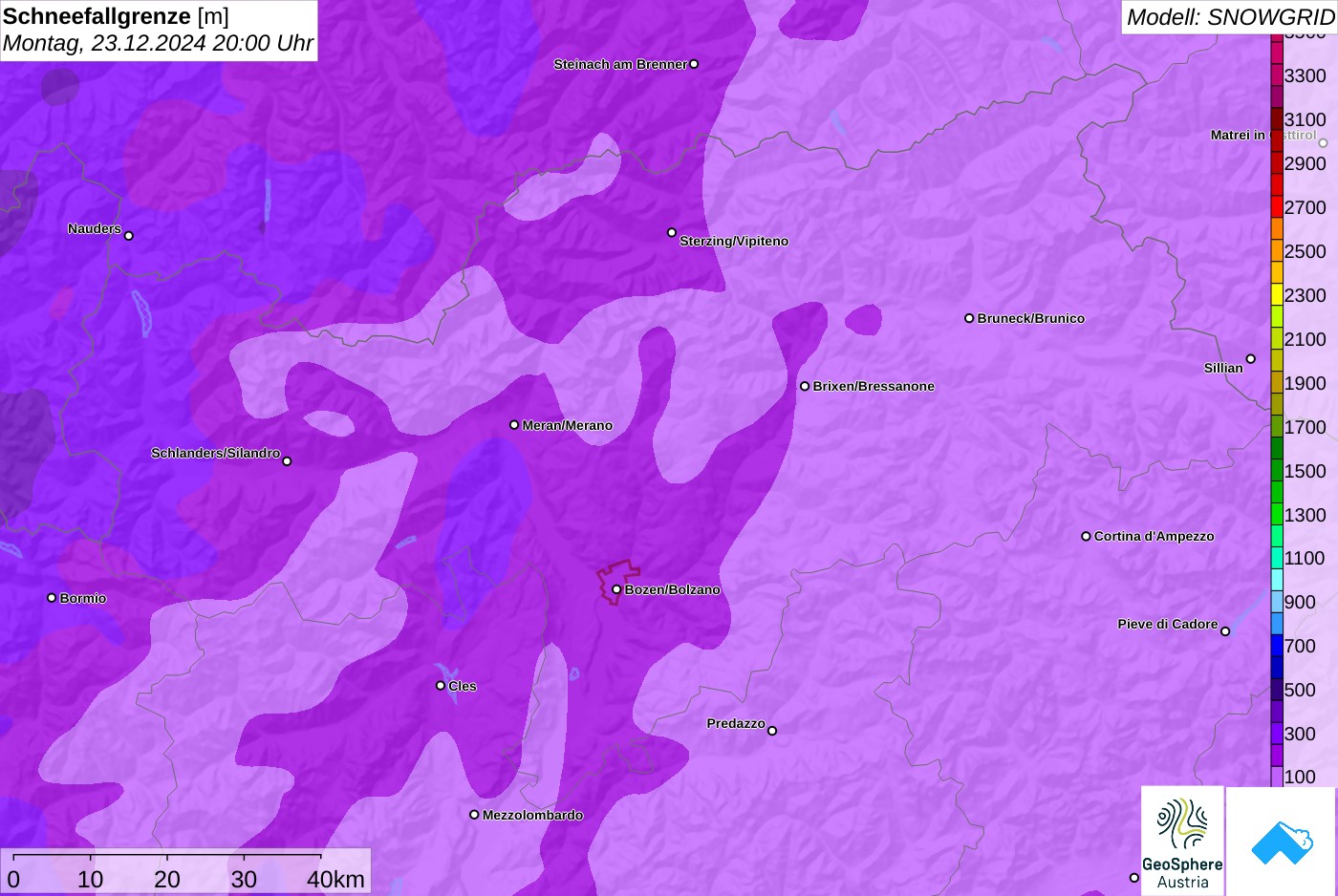Click the green swatch at 1500 m
Screen dimensions: 1338x896
click(1277, 471)
